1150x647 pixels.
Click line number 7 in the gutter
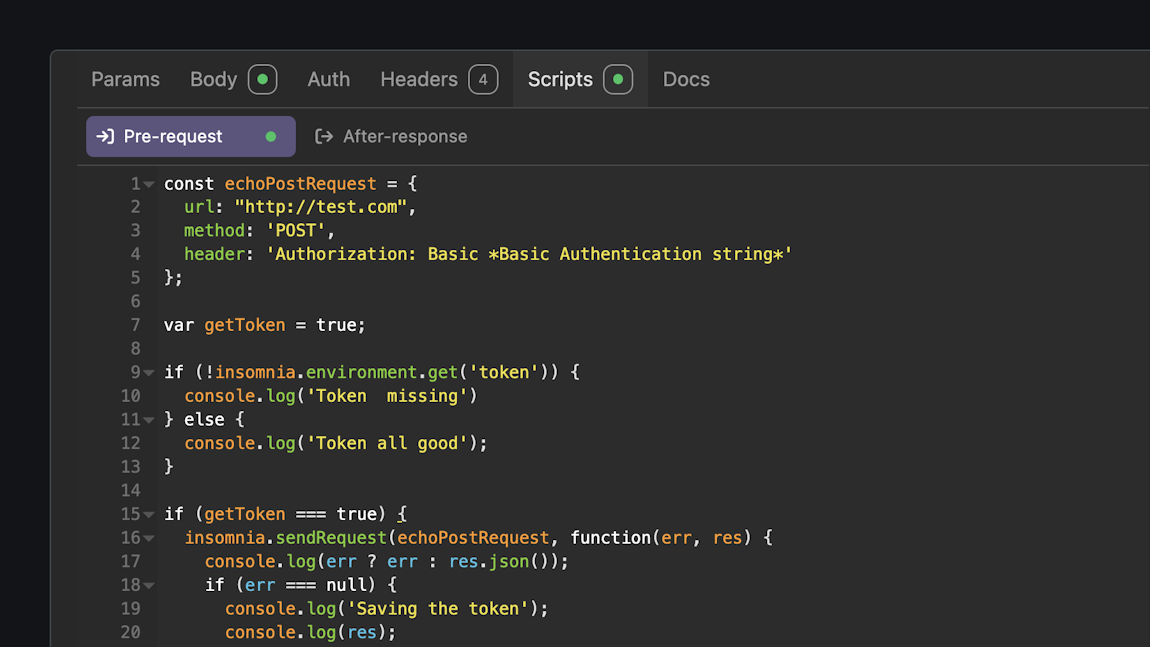pyautogui.click(x=135, y=324)
